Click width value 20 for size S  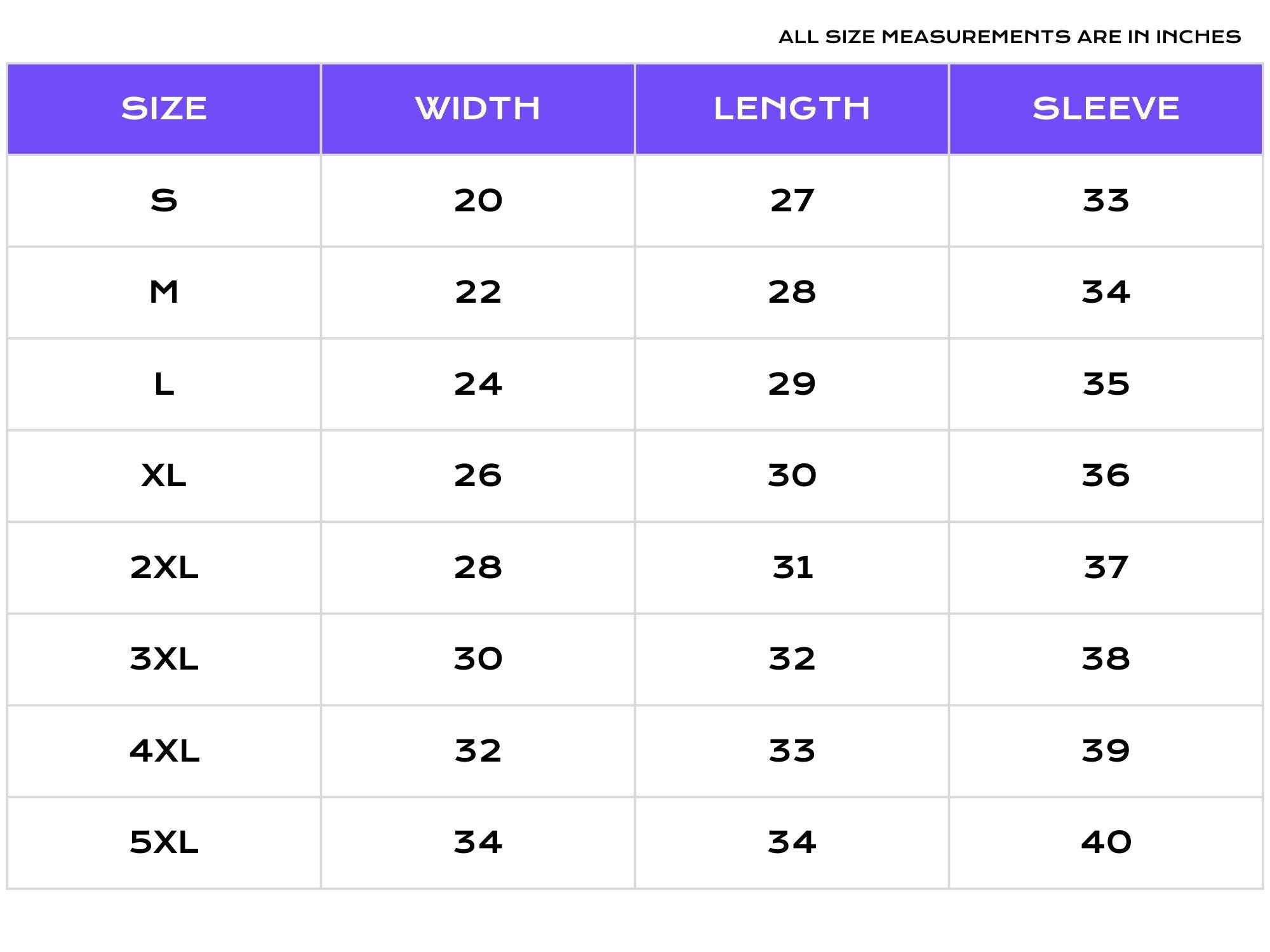click(x=478, y=201)
